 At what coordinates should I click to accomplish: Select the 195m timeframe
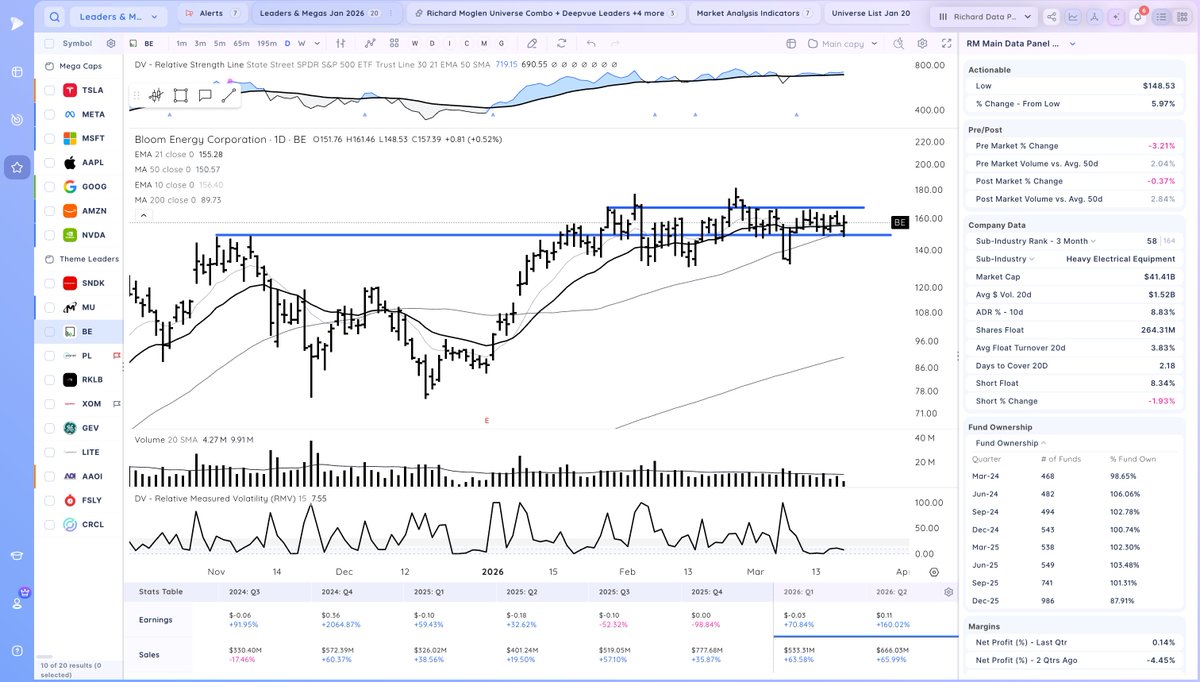click(x=267, y=44)
